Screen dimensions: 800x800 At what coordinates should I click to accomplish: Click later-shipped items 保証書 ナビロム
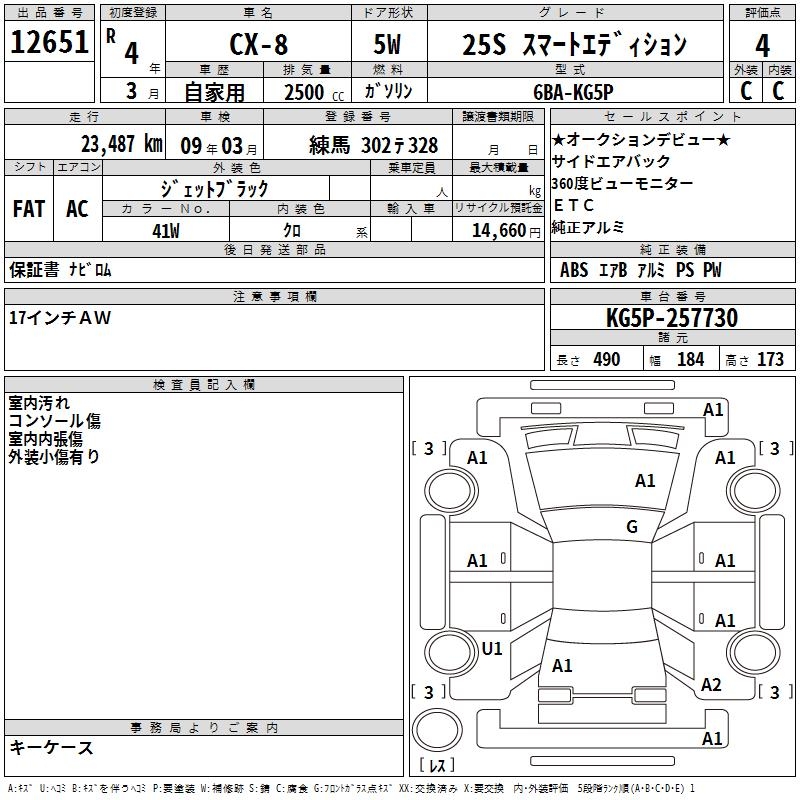point(60,269)
